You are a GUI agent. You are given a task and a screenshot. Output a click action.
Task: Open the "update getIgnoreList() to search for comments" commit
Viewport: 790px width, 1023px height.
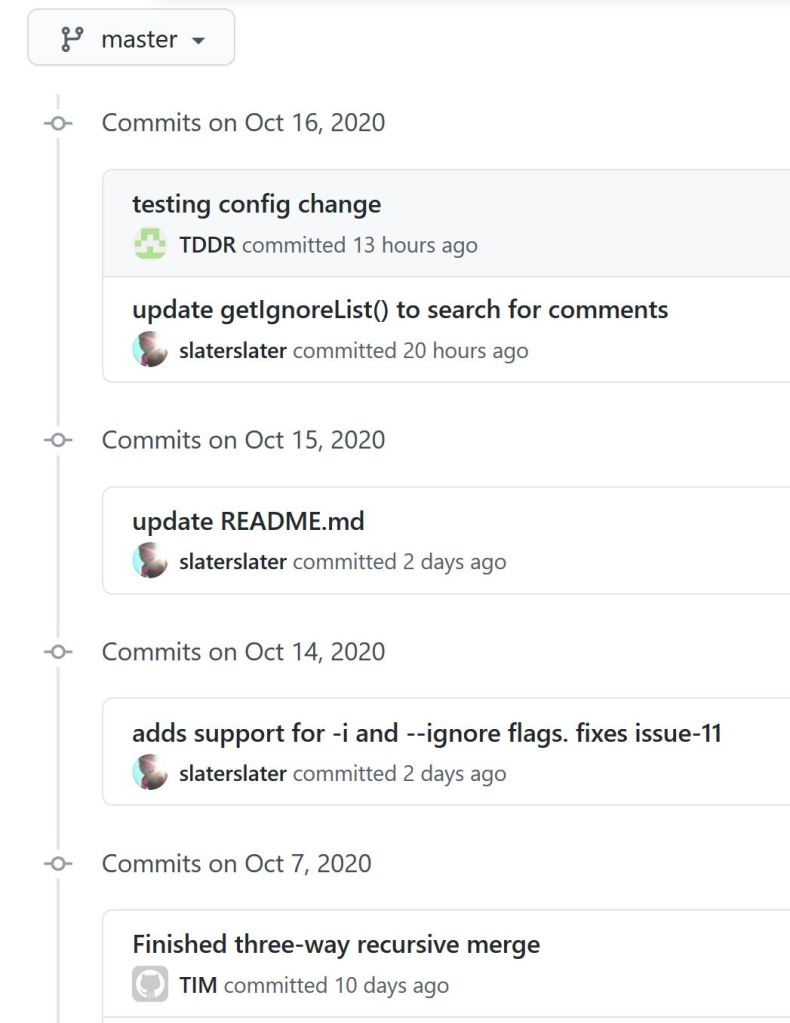click(x=400, y=309)
